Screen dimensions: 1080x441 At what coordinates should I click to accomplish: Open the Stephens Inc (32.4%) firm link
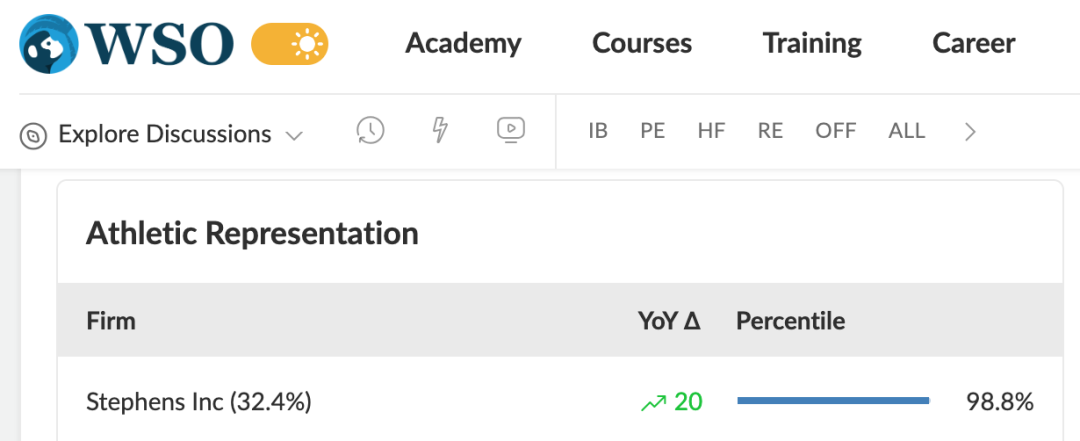click(198, 402)
